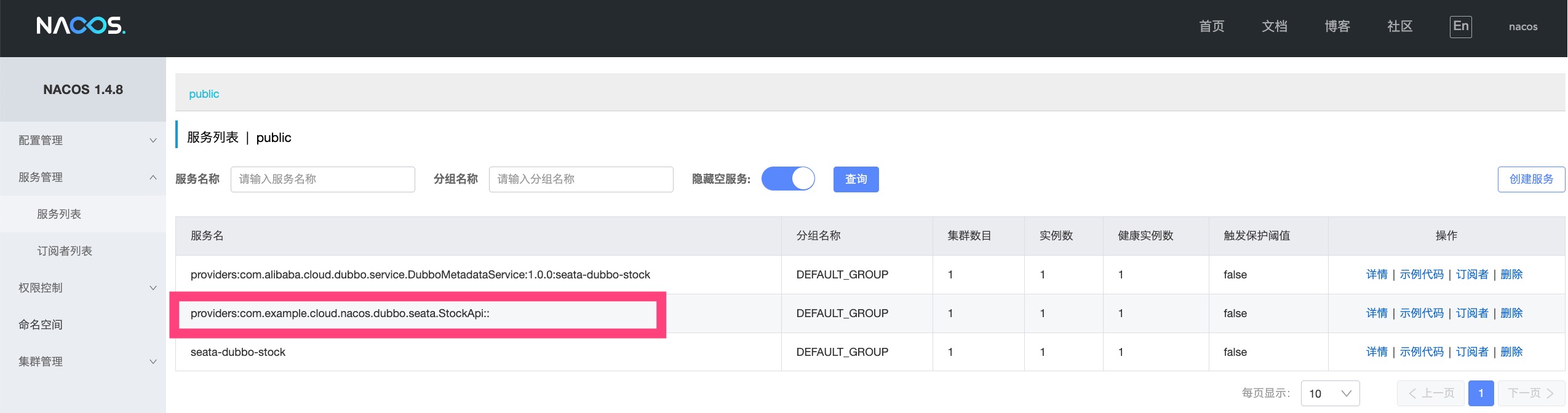Click the 创建服务 button
Image resolution: width=1568 pixels, height=413 pixels.
pyautogui.click(x=1531, y=179)
